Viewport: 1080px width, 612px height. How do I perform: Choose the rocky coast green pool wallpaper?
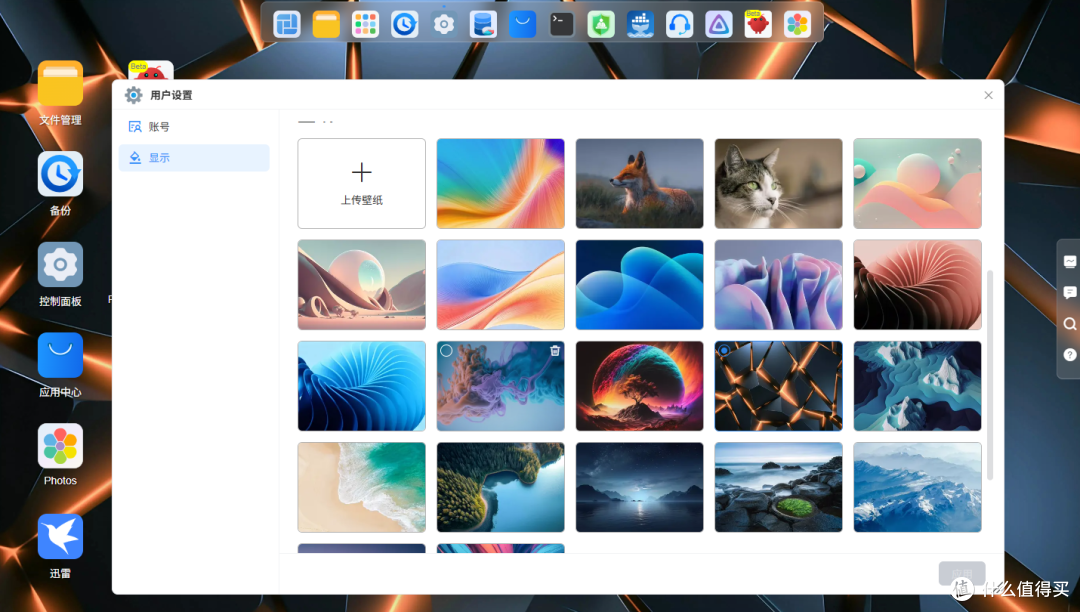[x=778, y=487]
